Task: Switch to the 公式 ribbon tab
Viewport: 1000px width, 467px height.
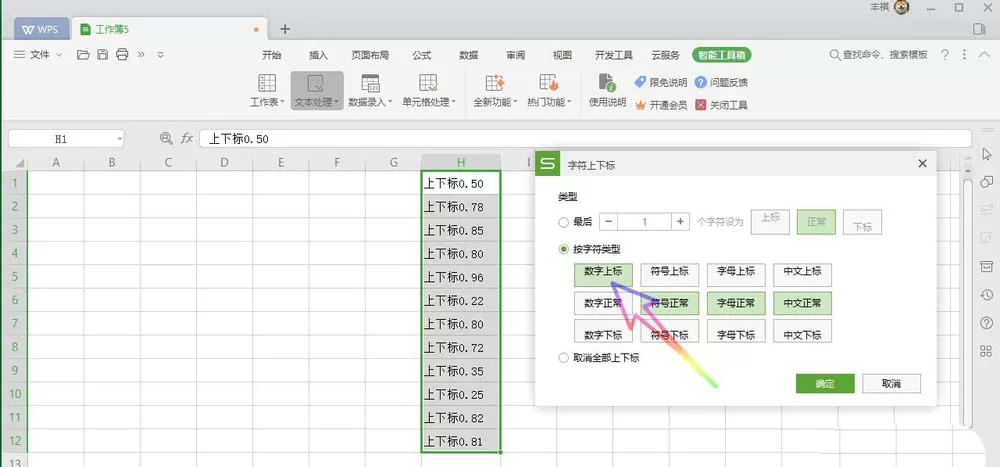Action: coord(422,56)
